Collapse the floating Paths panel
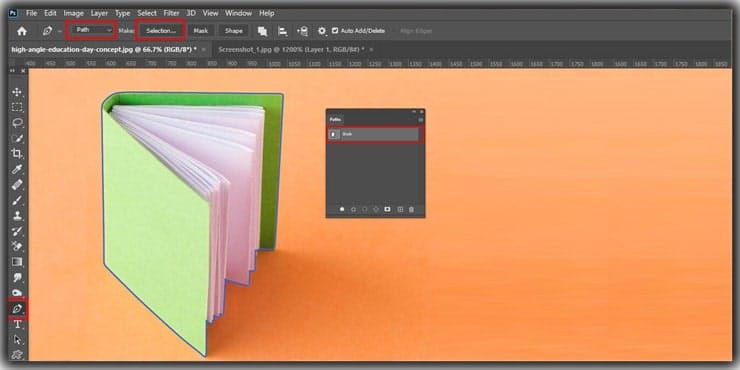 (414, 111)
